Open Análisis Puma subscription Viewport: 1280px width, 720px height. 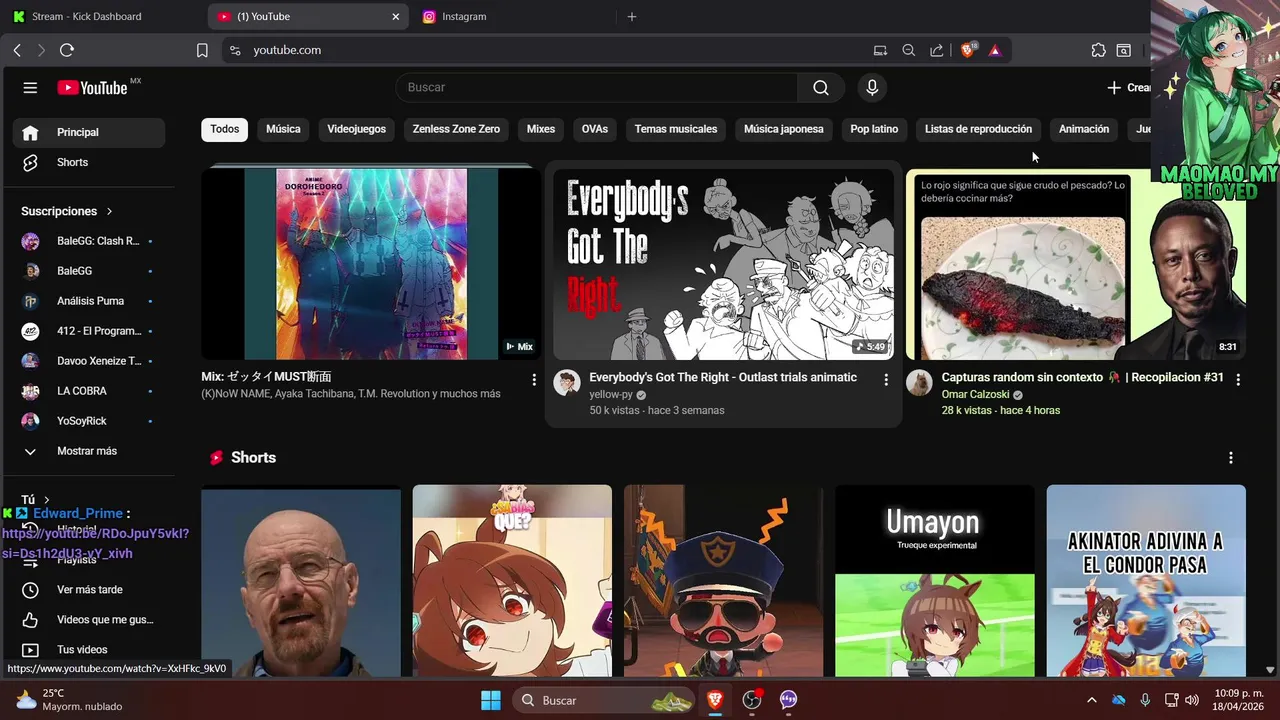click(89, 301)
